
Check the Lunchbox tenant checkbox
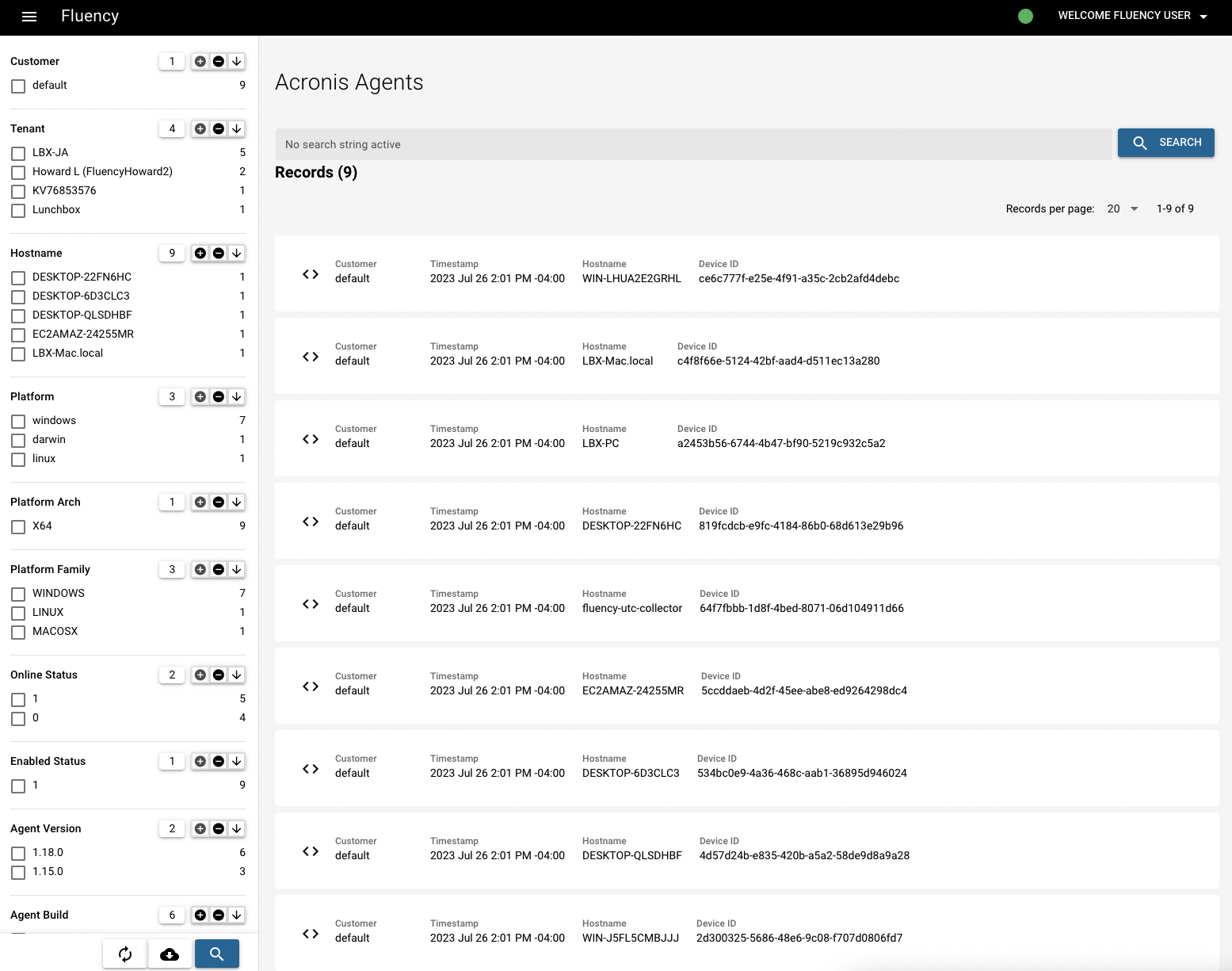18,210
